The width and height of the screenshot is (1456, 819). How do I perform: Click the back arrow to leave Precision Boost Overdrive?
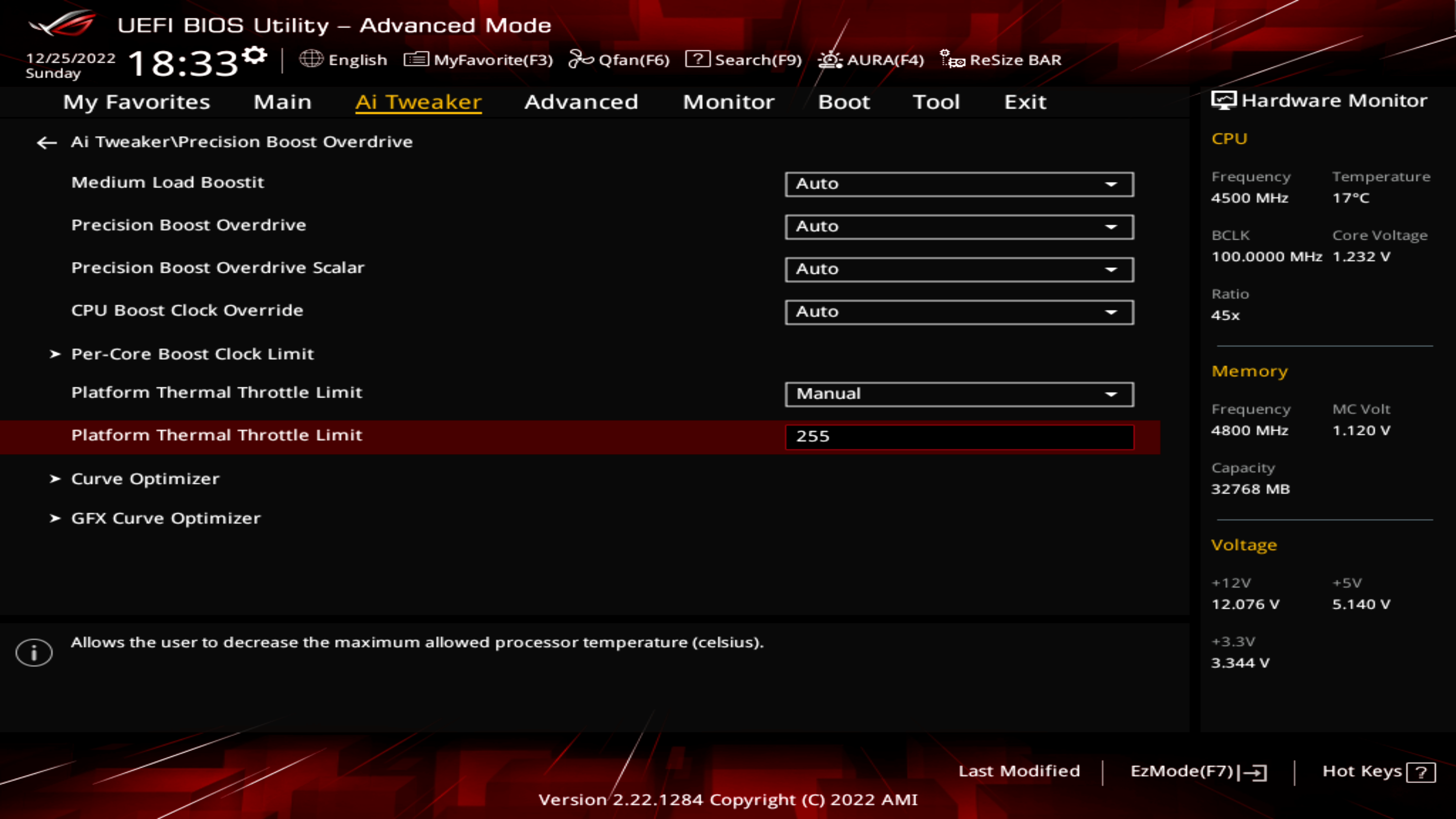tap(46, 143)
